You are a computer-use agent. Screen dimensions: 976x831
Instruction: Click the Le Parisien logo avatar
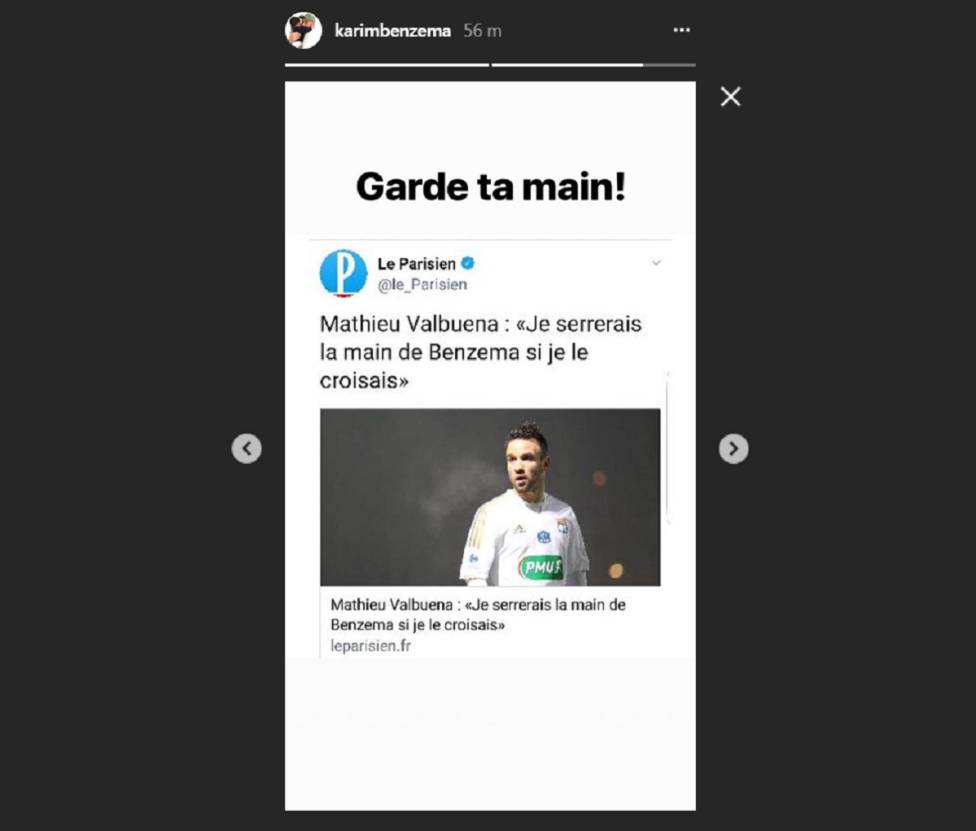point(344,273)
